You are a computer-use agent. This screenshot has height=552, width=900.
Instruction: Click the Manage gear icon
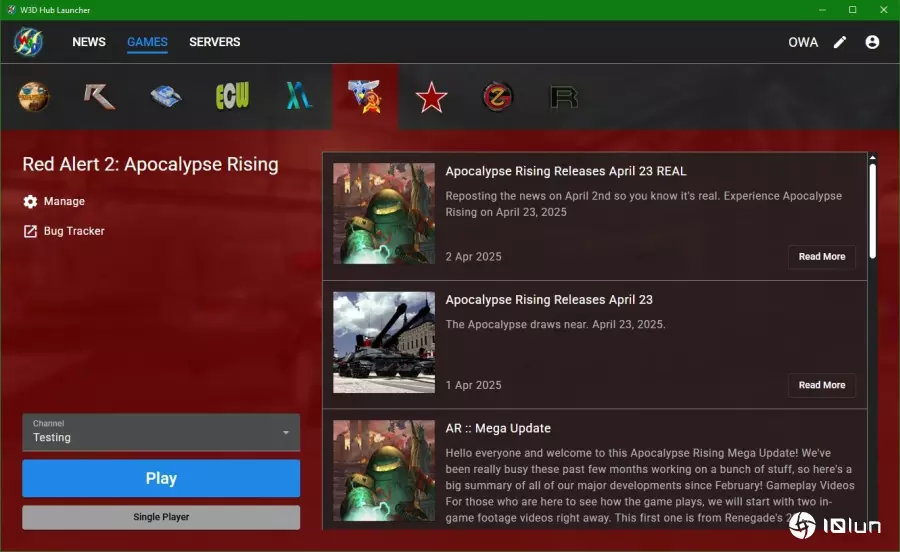(x=30, y=201)
